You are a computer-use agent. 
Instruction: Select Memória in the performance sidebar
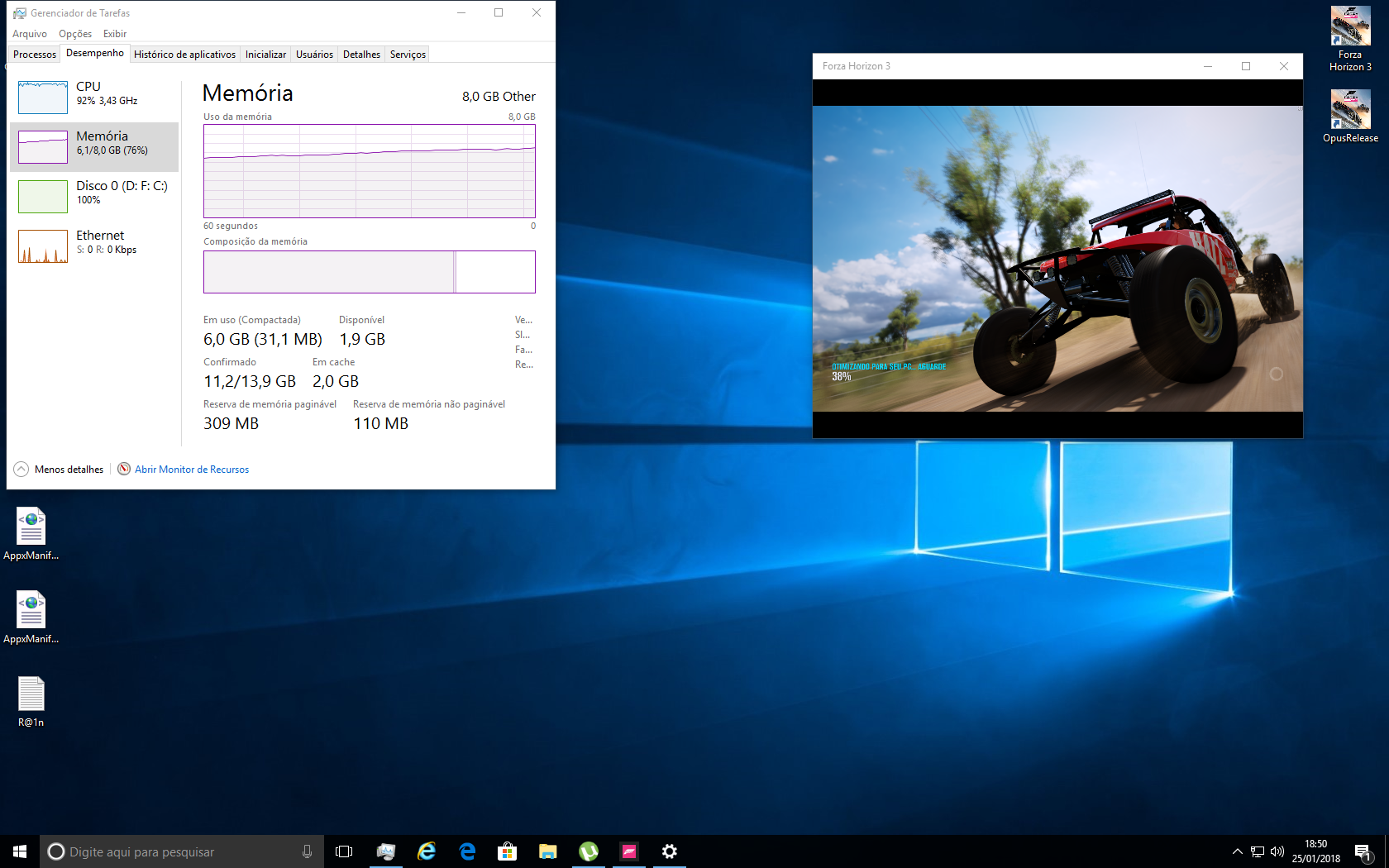point(94,146)
